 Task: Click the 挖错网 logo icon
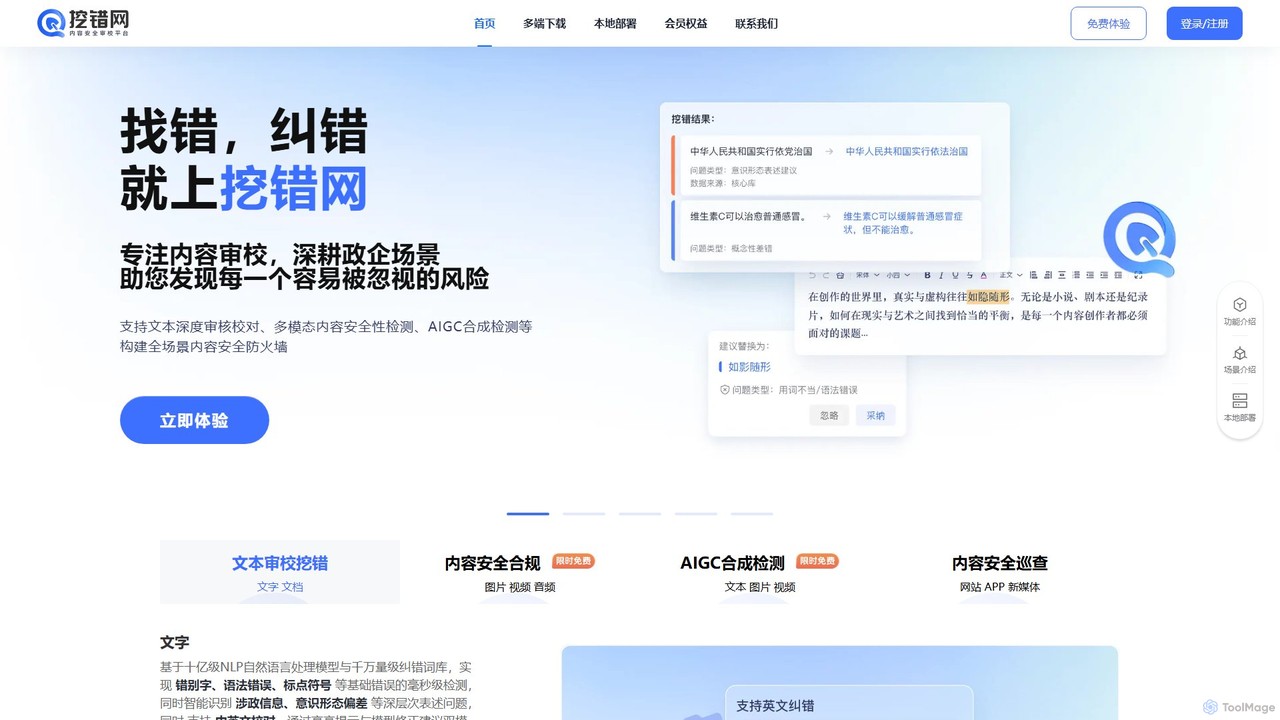click(51, 23)
